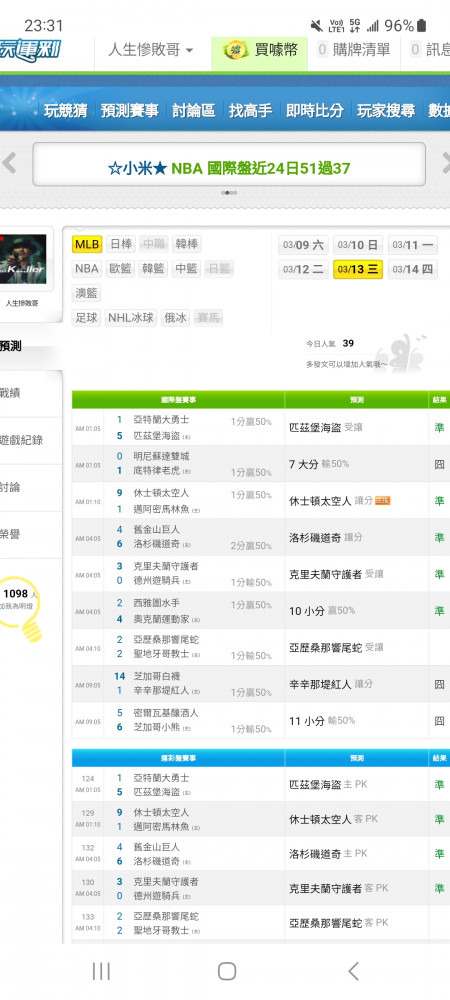
Task: Click the 國際盤賽事 table header
Action: point(178,400)
